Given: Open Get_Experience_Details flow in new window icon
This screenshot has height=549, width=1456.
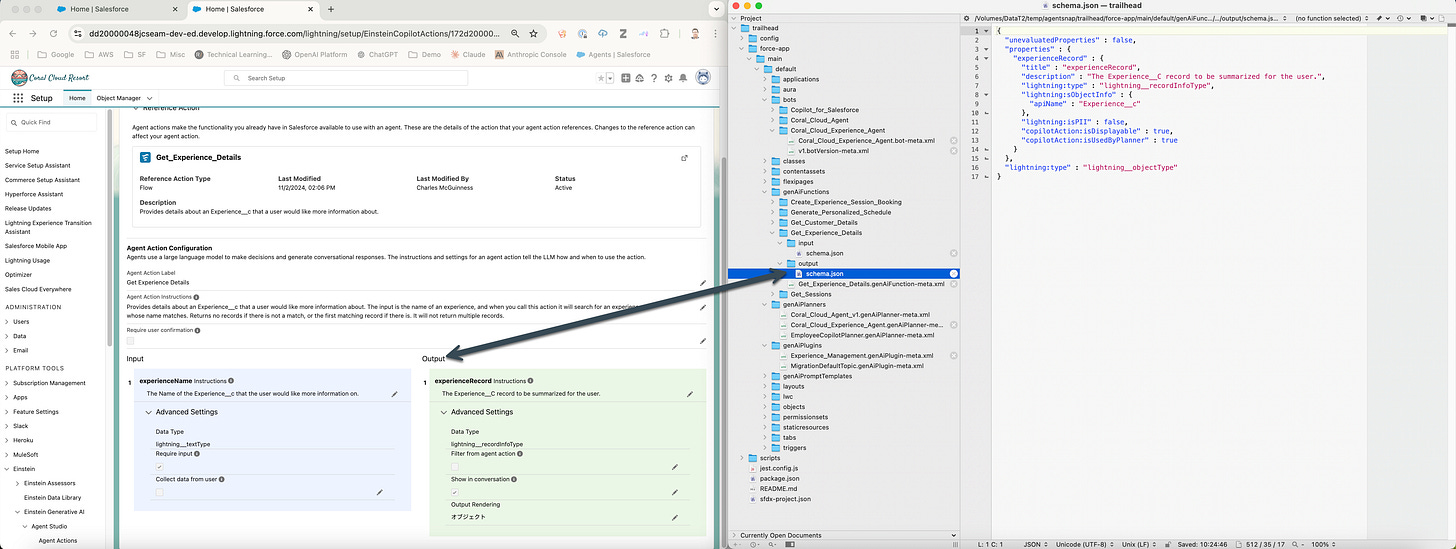Looking at the screenshot, I should (684, 158).
